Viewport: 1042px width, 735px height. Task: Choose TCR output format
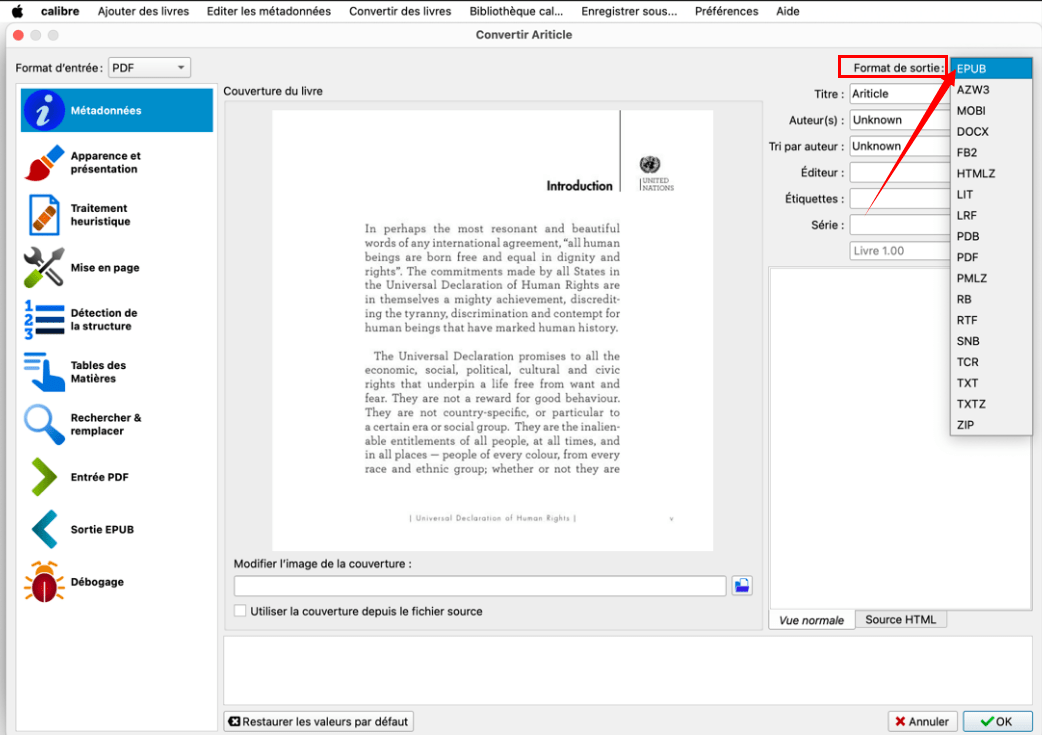[x=991, y=362]
